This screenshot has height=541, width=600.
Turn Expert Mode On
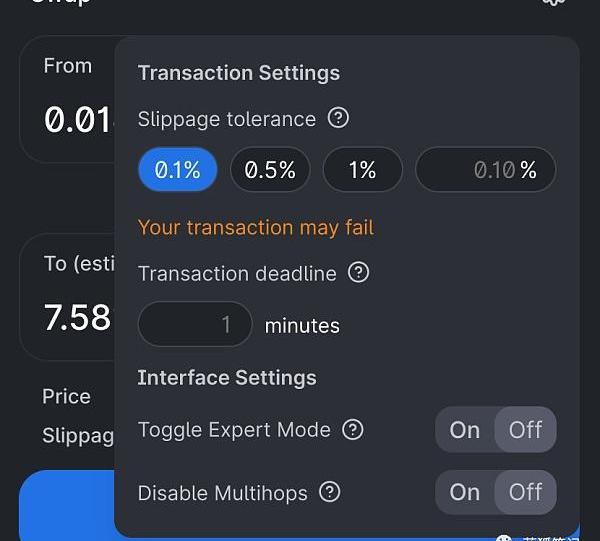pyautogui.click(x=465, y=430)
